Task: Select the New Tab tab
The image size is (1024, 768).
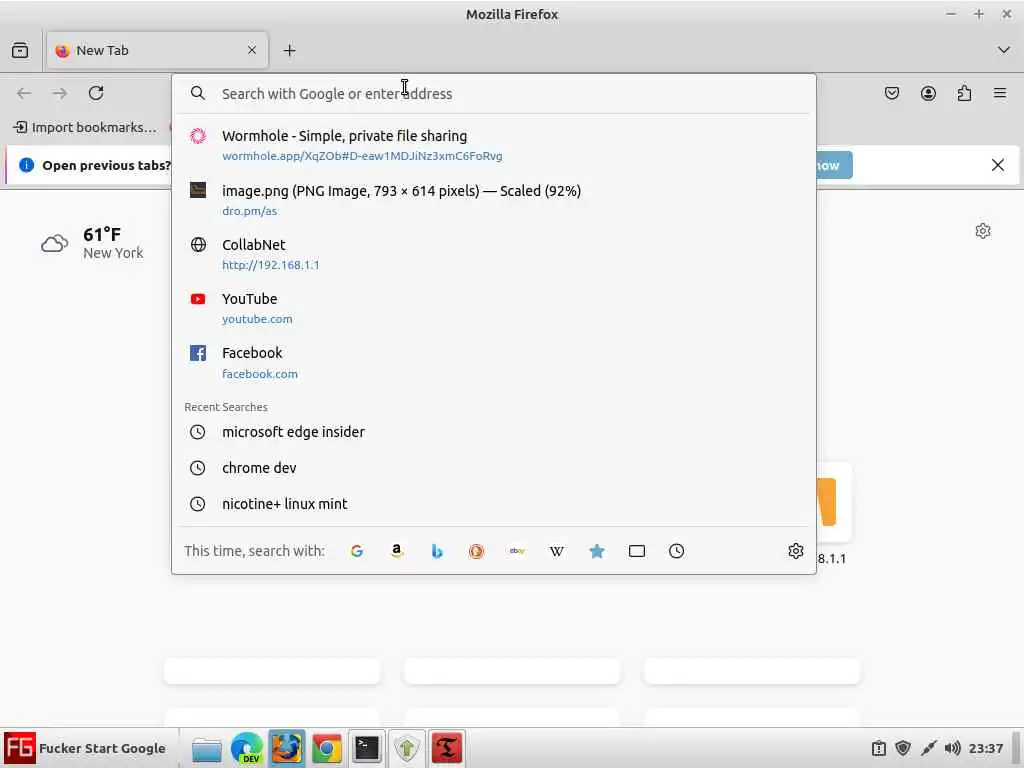Action: [157, 50]
